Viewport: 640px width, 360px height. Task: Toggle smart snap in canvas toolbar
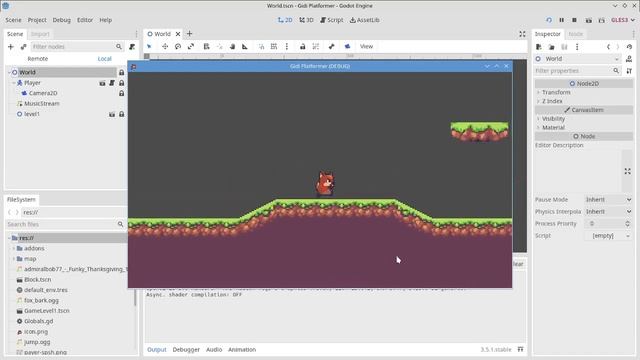click(261, 47)
